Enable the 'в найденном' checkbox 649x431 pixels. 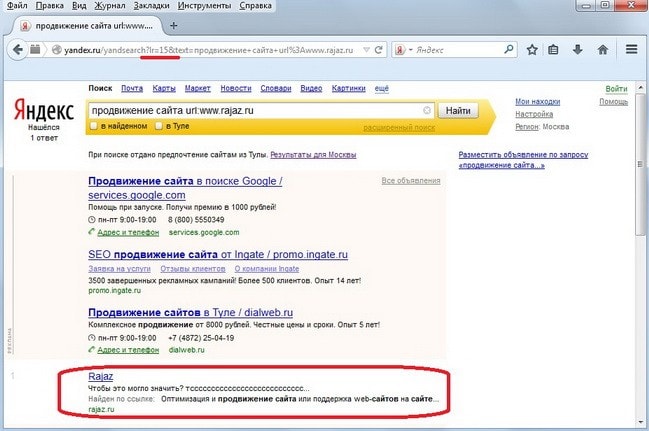[93, 126]
